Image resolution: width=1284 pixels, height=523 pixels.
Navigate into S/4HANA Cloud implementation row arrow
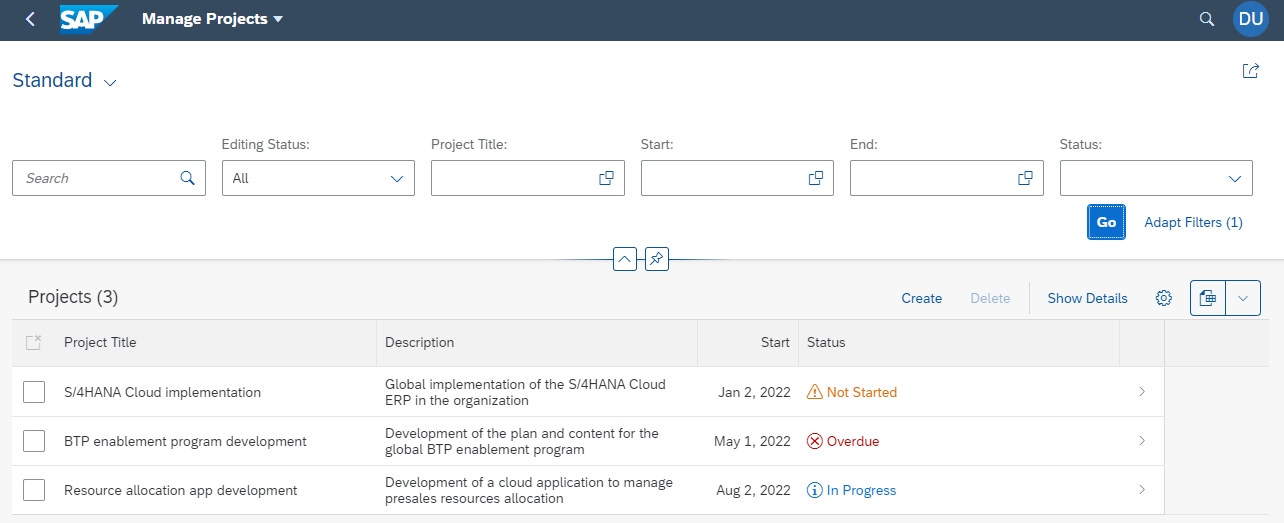coord(1142,392)
